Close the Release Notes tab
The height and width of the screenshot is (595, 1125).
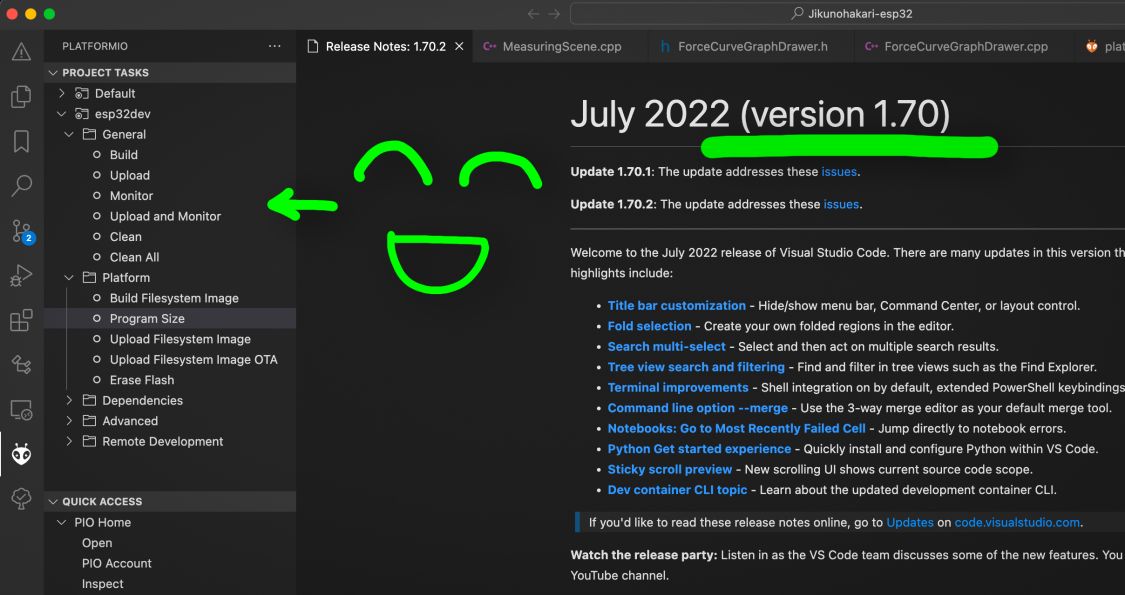coord(459,46)
